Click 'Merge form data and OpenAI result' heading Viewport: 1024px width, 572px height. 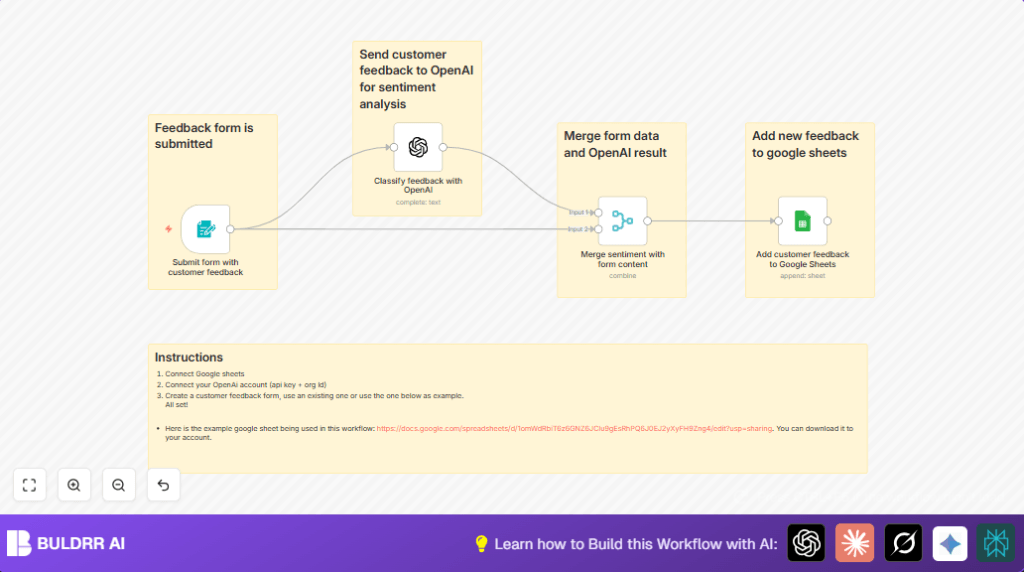click(615, 144)
